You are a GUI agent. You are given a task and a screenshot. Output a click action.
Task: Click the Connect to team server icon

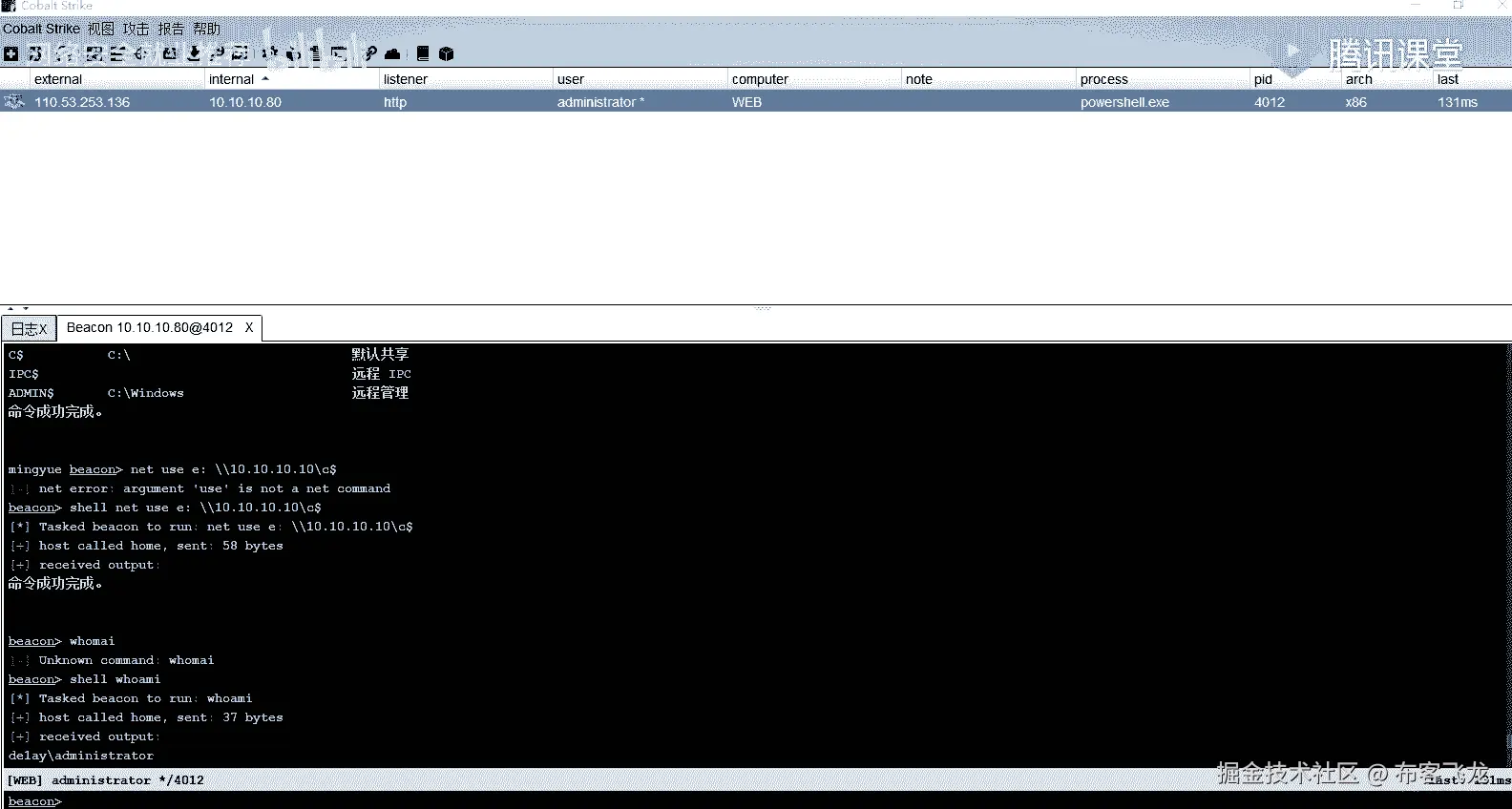[x=10, y=53]
